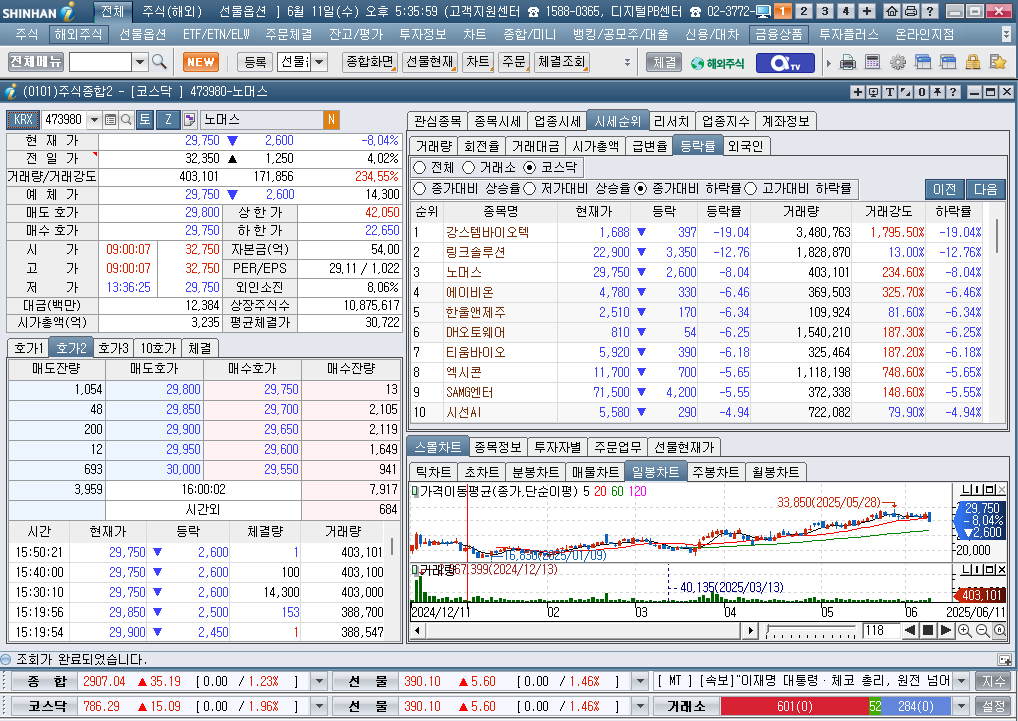Click the magnifier next to the menu search box

point(159,62)
